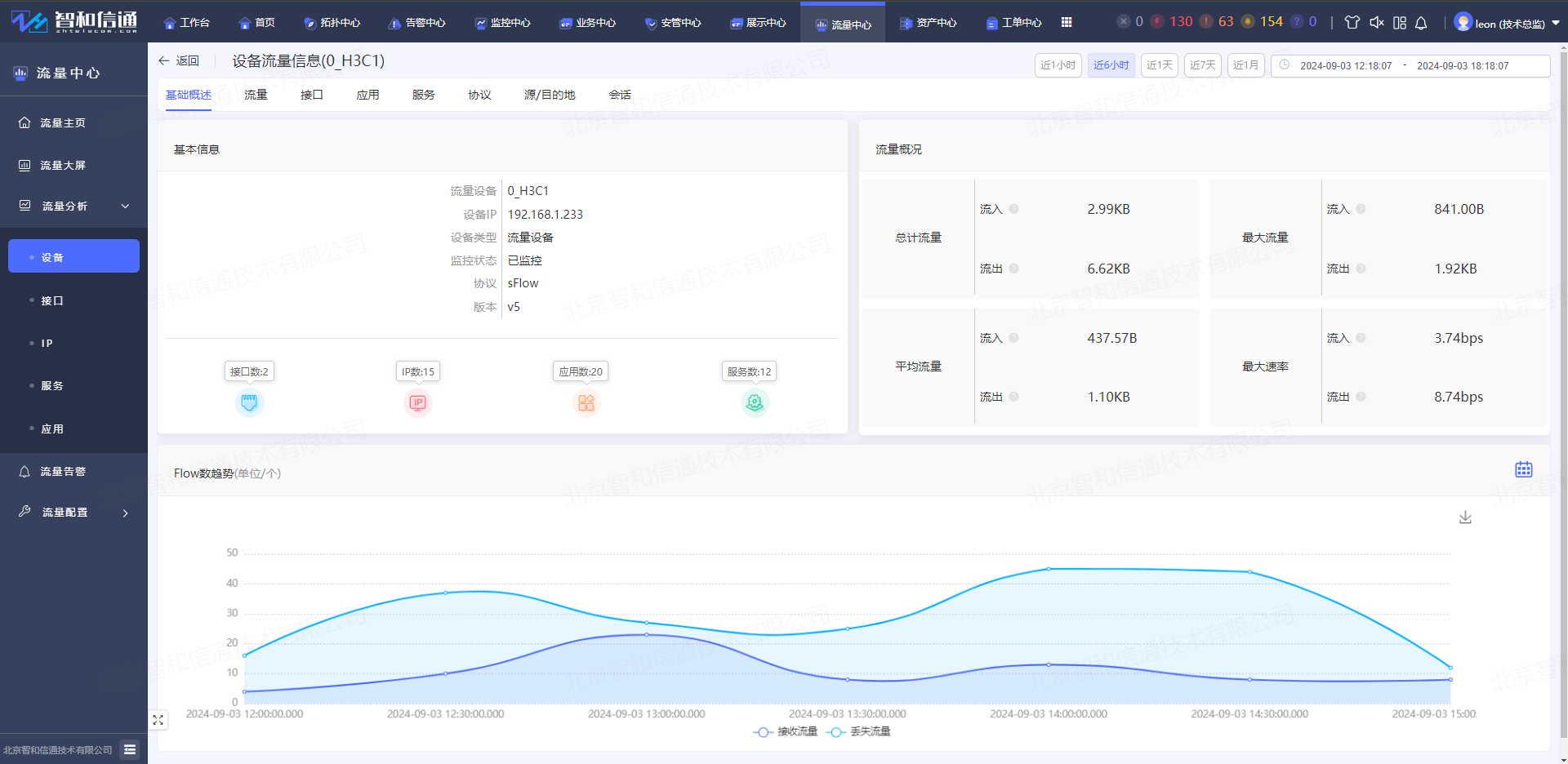Open 监控中心 in the top navigation
Image resolution: width=1568 pixels, height=764 pixels.
pyautogui.click(x=503, y=23)
